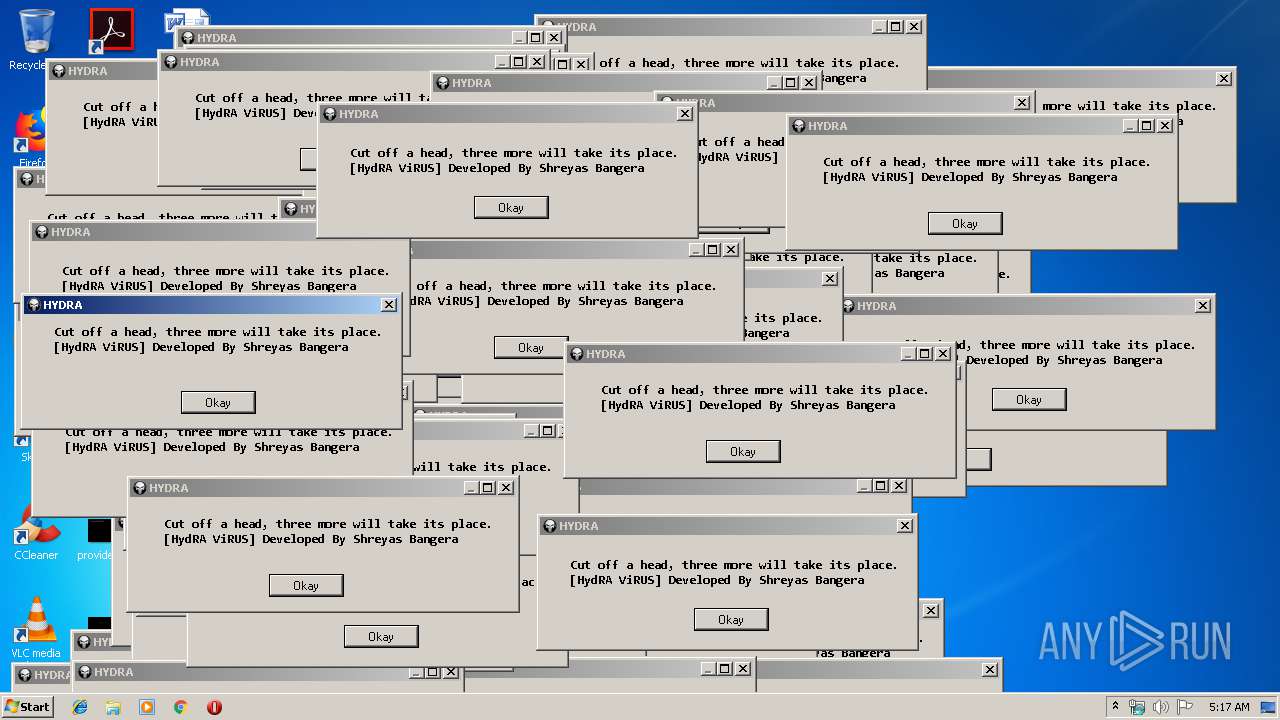Open the Firefox desktop shortcut
Image resolution: width=1280 pixels, height=720 pixels.
coord(30,137)
